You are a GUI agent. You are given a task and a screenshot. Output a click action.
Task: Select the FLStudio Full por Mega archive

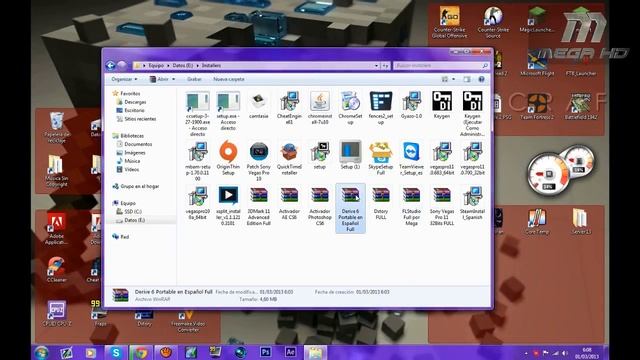click(x=411, y=206)
